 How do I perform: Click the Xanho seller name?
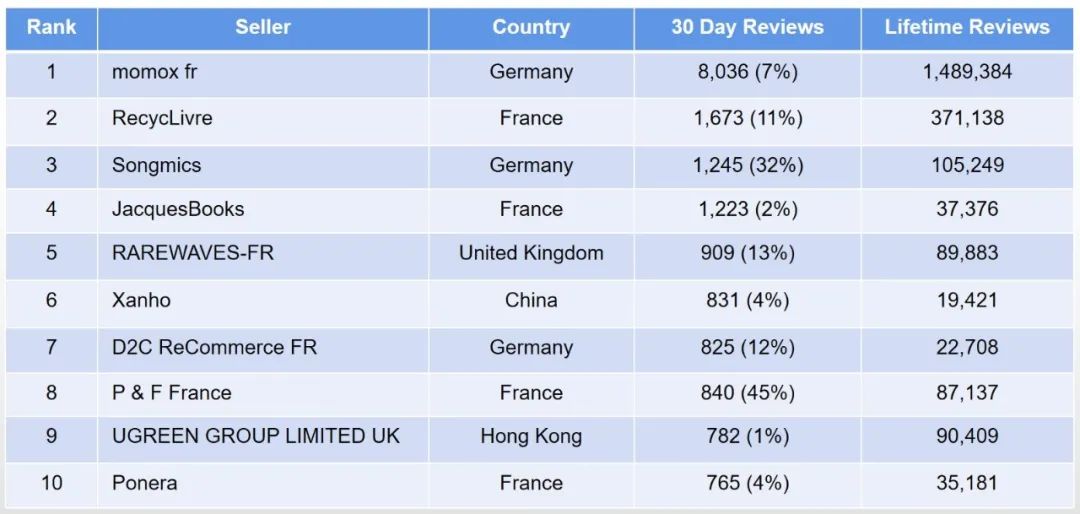tap(141, 300)
